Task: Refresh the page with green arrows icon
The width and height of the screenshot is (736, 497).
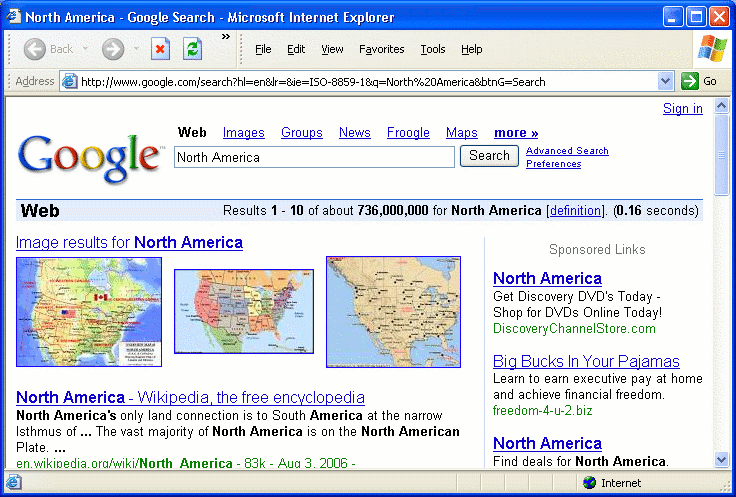Action: point(192,49)
